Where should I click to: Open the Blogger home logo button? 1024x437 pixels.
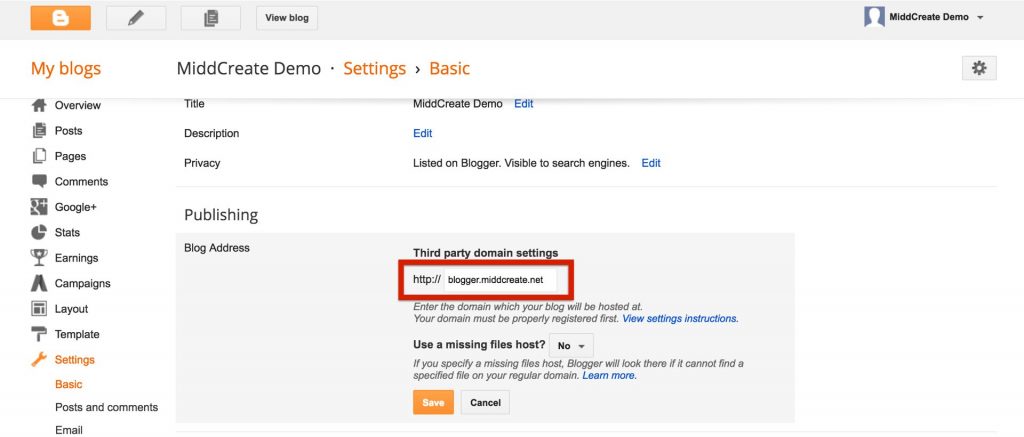[60, 18]
